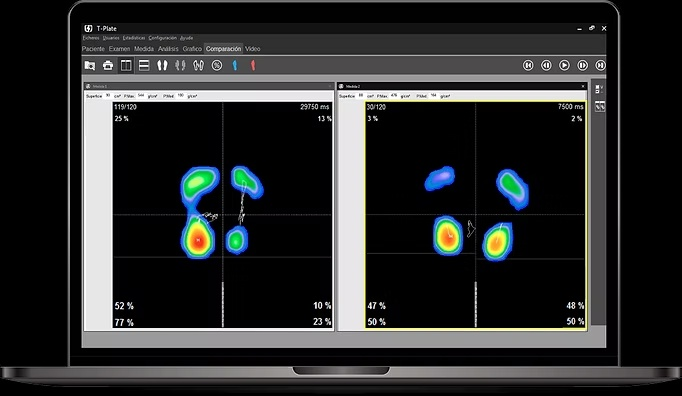This screenshot has height=396, width=682.
Task: Click the print icon in toolbar
Action: pyautogui.click(x=108, y=65)
